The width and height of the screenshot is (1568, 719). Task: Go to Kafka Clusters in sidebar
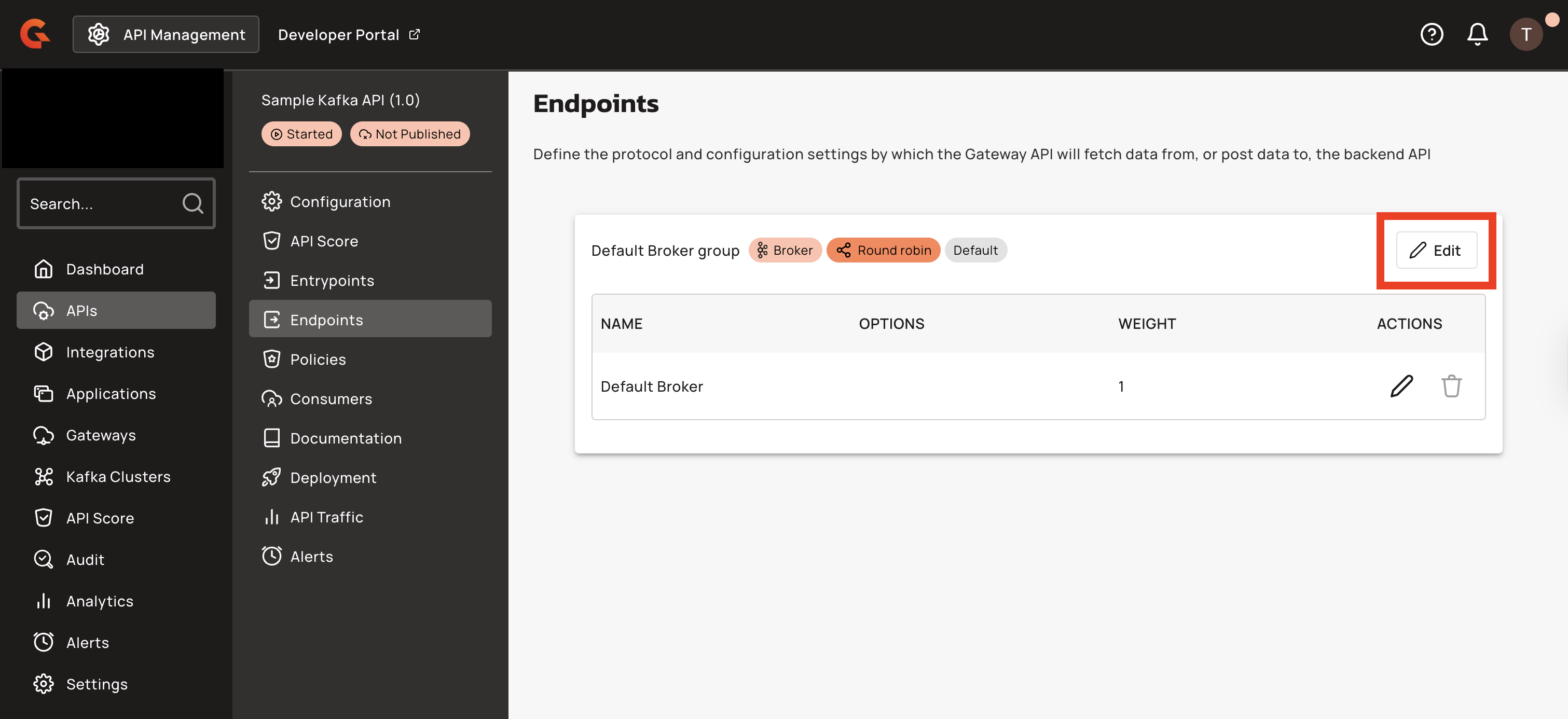[x=118, y=477]
